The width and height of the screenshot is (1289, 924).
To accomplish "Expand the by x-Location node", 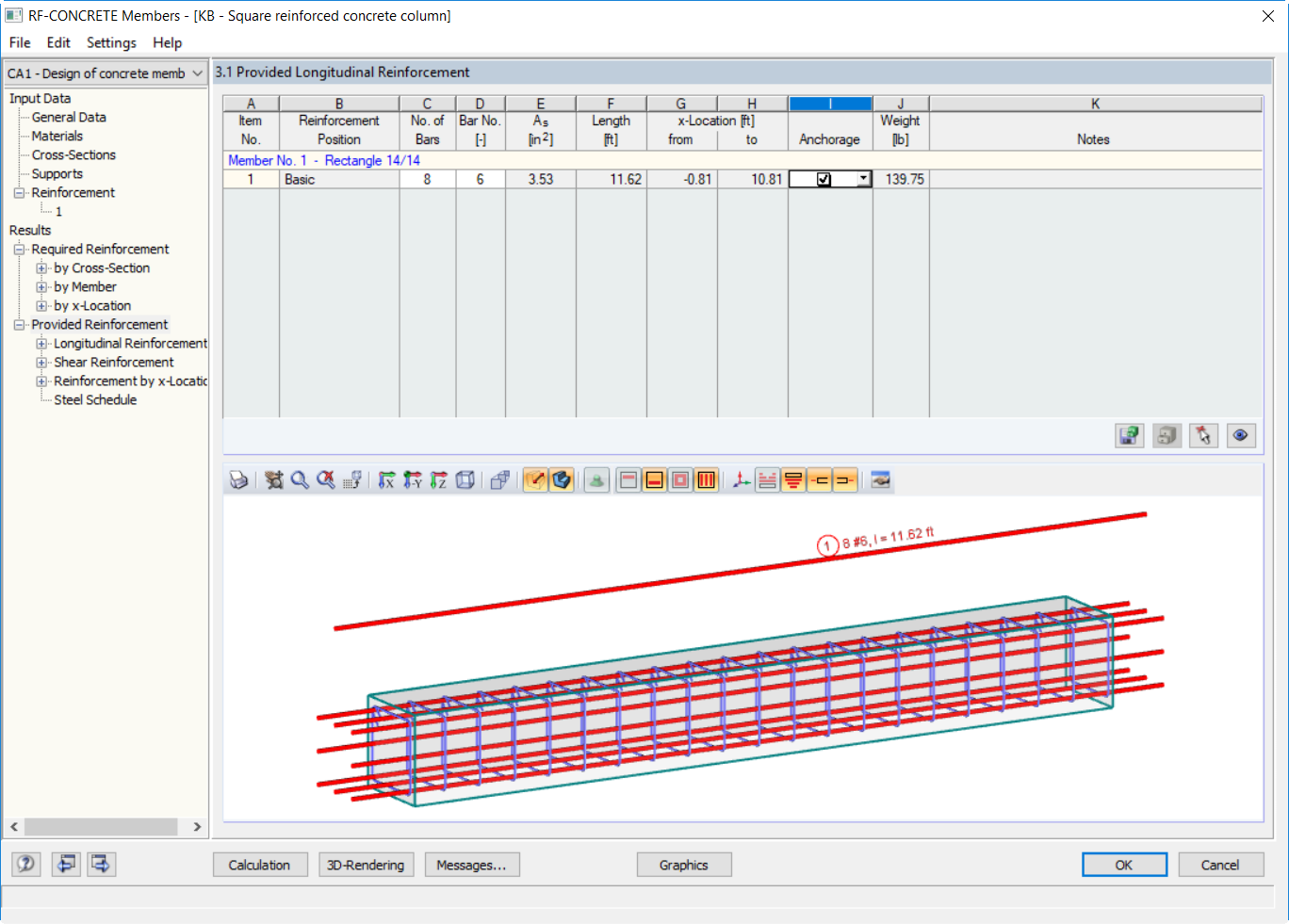I will click(x=41, y=306).
